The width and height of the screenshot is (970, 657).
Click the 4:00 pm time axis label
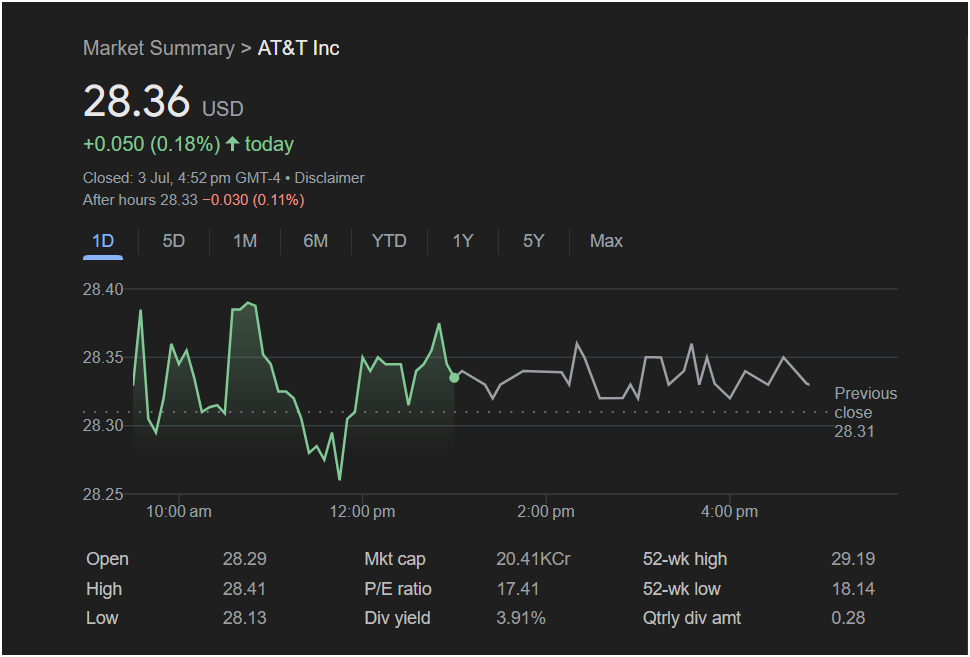pos(729,512)
